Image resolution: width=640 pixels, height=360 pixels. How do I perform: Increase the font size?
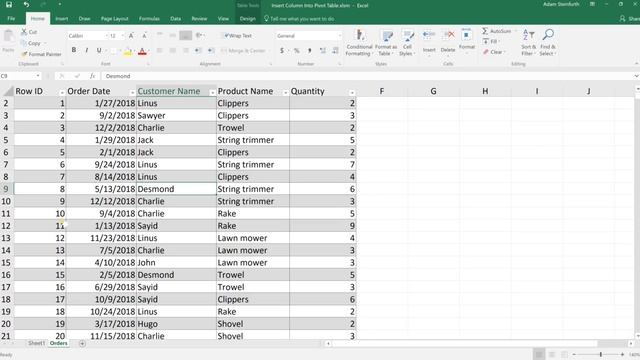coord(131,36)
